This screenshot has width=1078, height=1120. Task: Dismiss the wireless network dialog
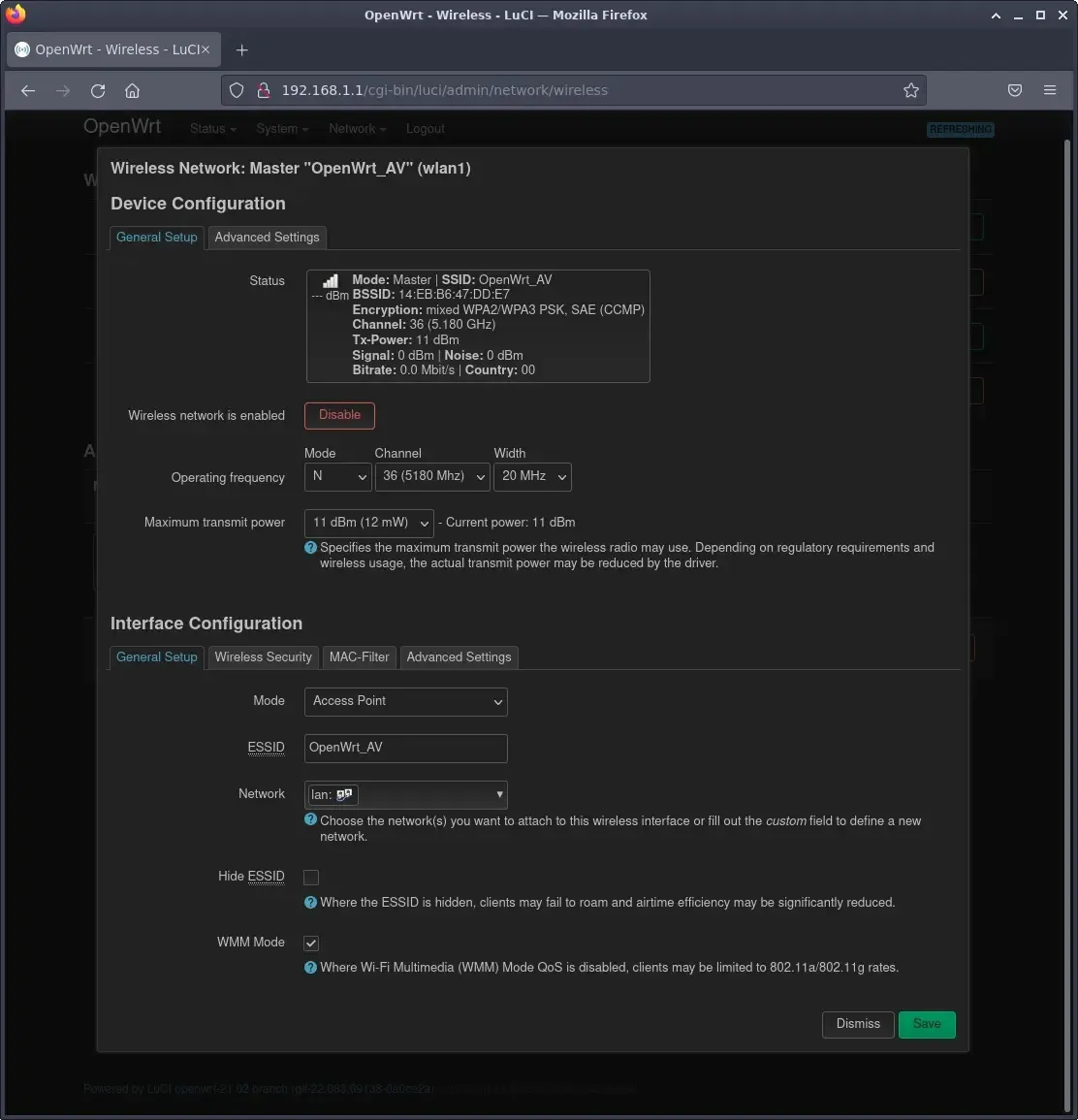point(858,1024)
